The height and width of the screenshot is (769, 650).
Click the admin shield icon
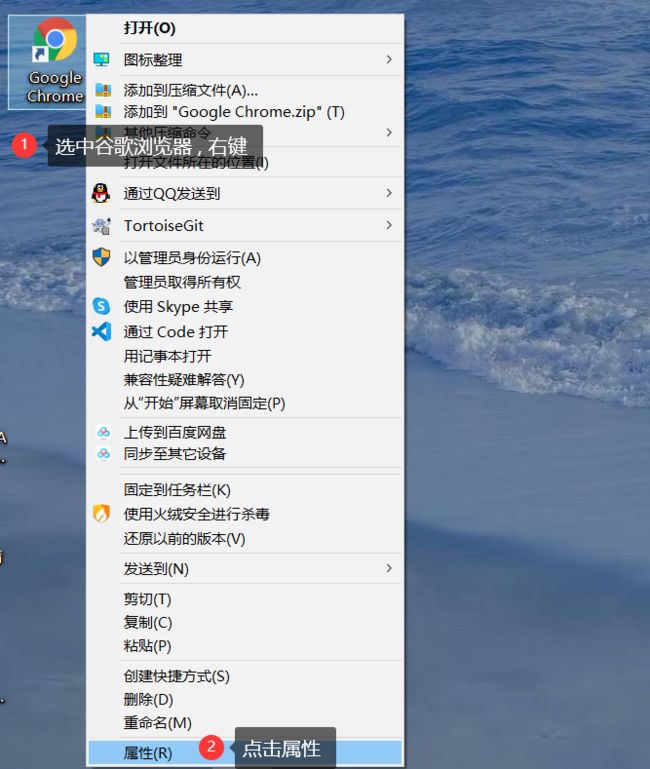pyautogui.click(x=101, y=257)
